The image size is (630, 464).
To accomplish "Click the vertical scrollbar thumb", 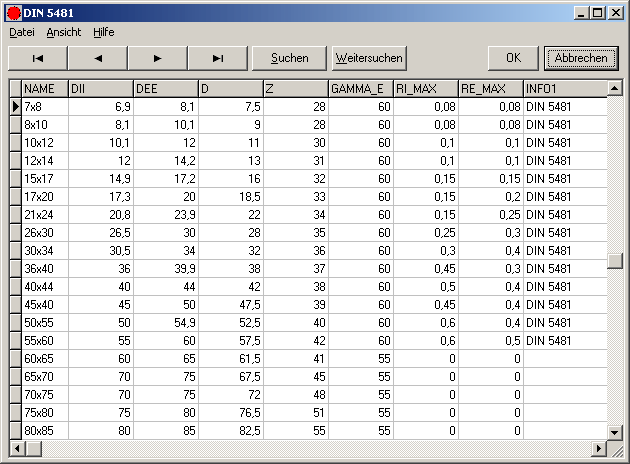I will [x=615, y=261].
